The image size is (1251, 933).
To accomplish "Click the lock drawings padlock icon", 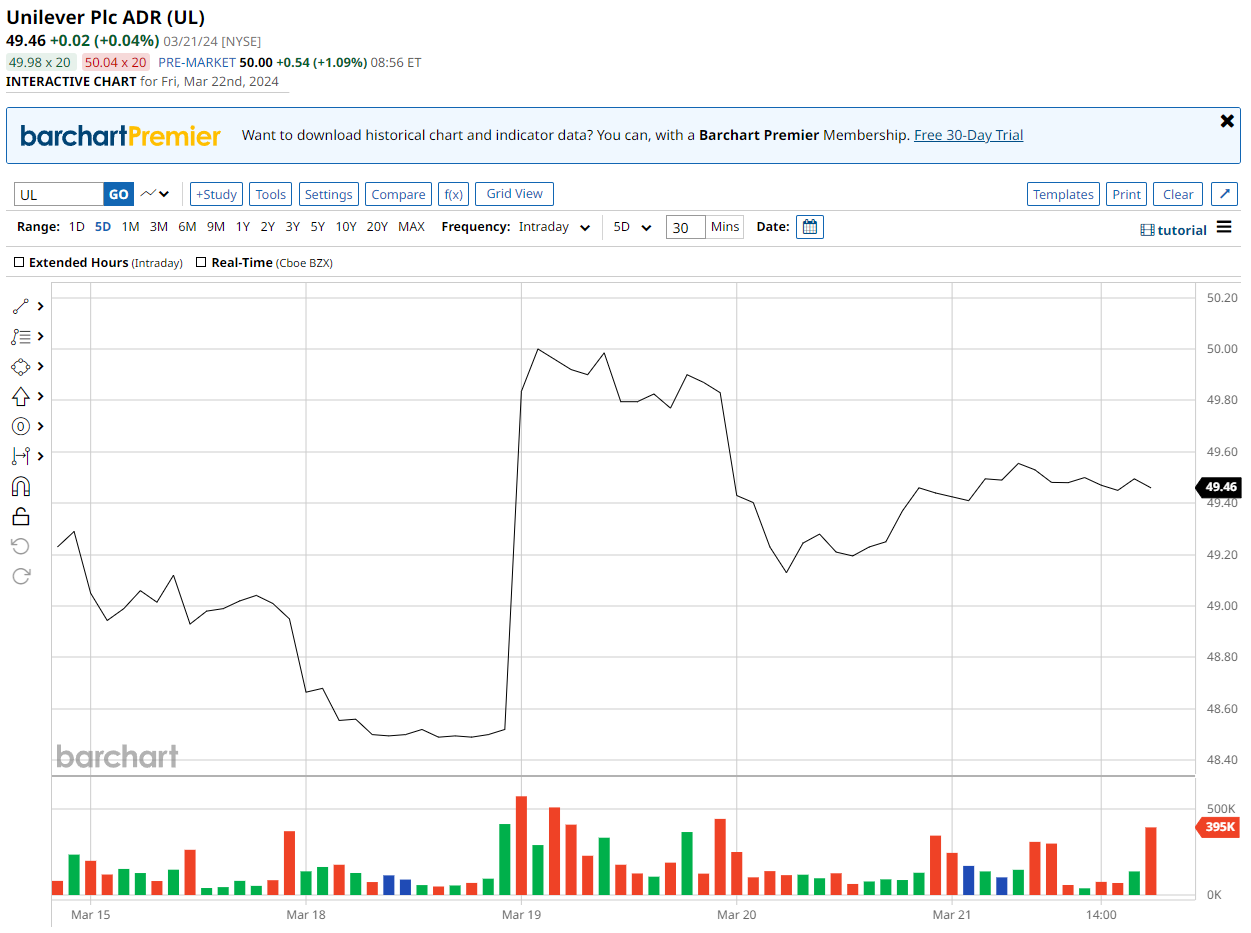I will pos(20,516).
